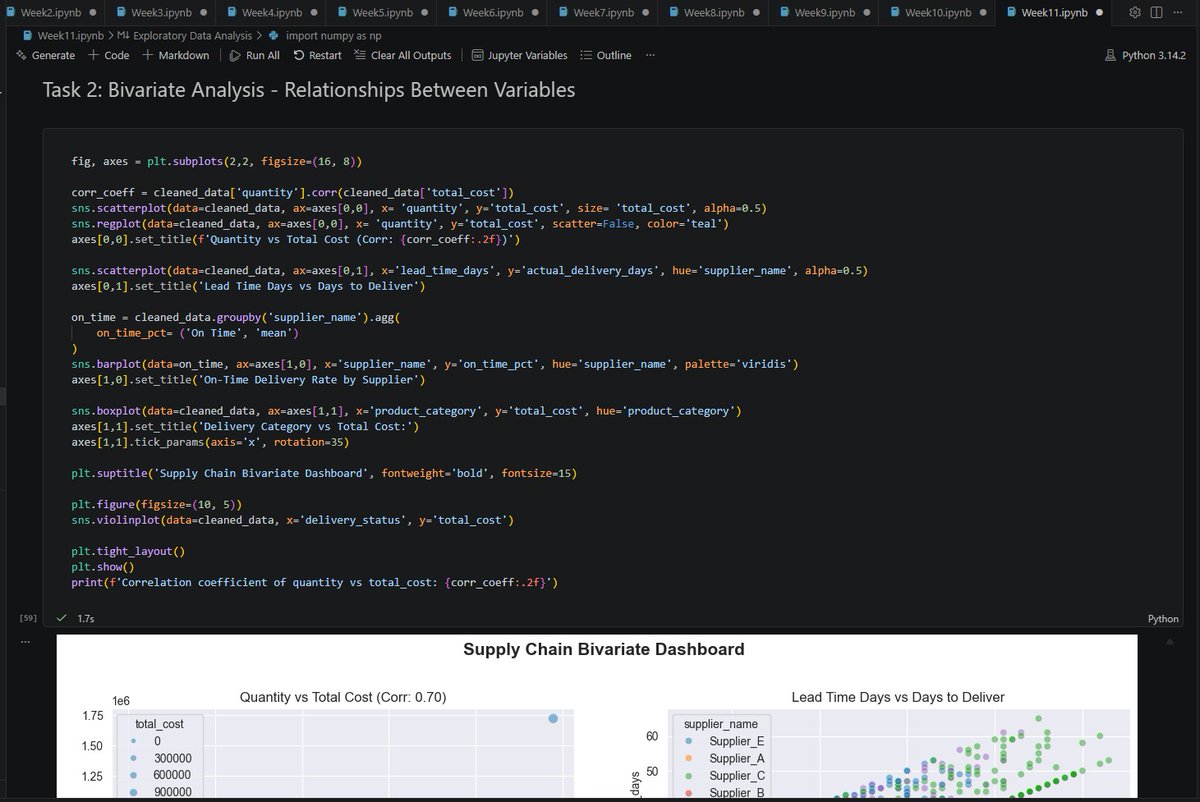
Task: Restart the Jupyter kernel
Action: point(317,55)
